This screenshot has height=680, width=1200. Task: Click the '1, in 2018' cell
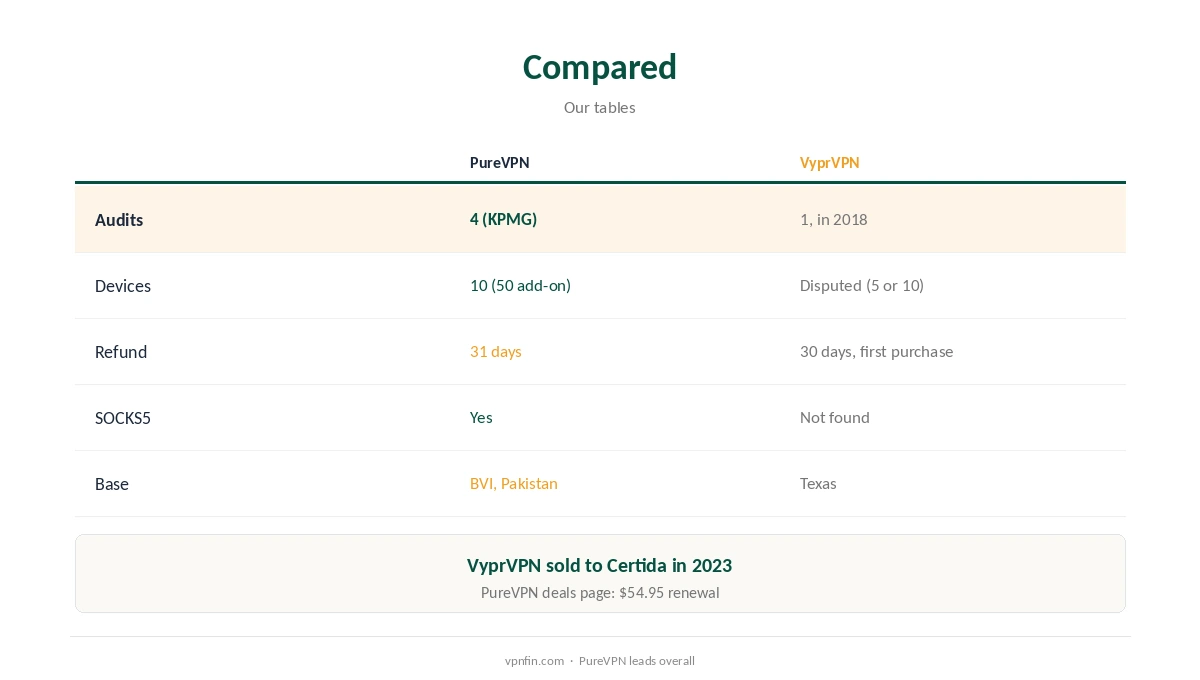click(x=833, y=219)
